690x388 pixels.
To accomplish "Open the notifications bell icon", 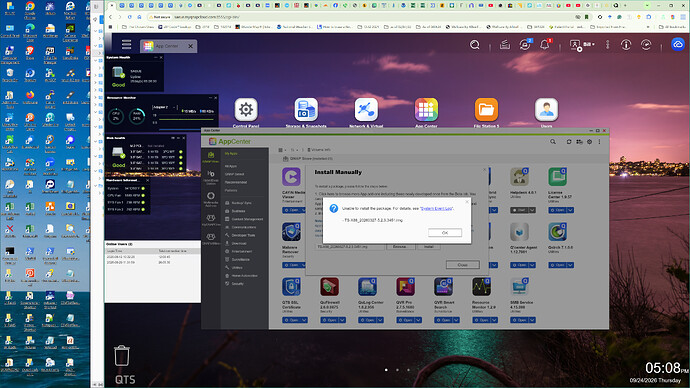I will click(545, 45).
